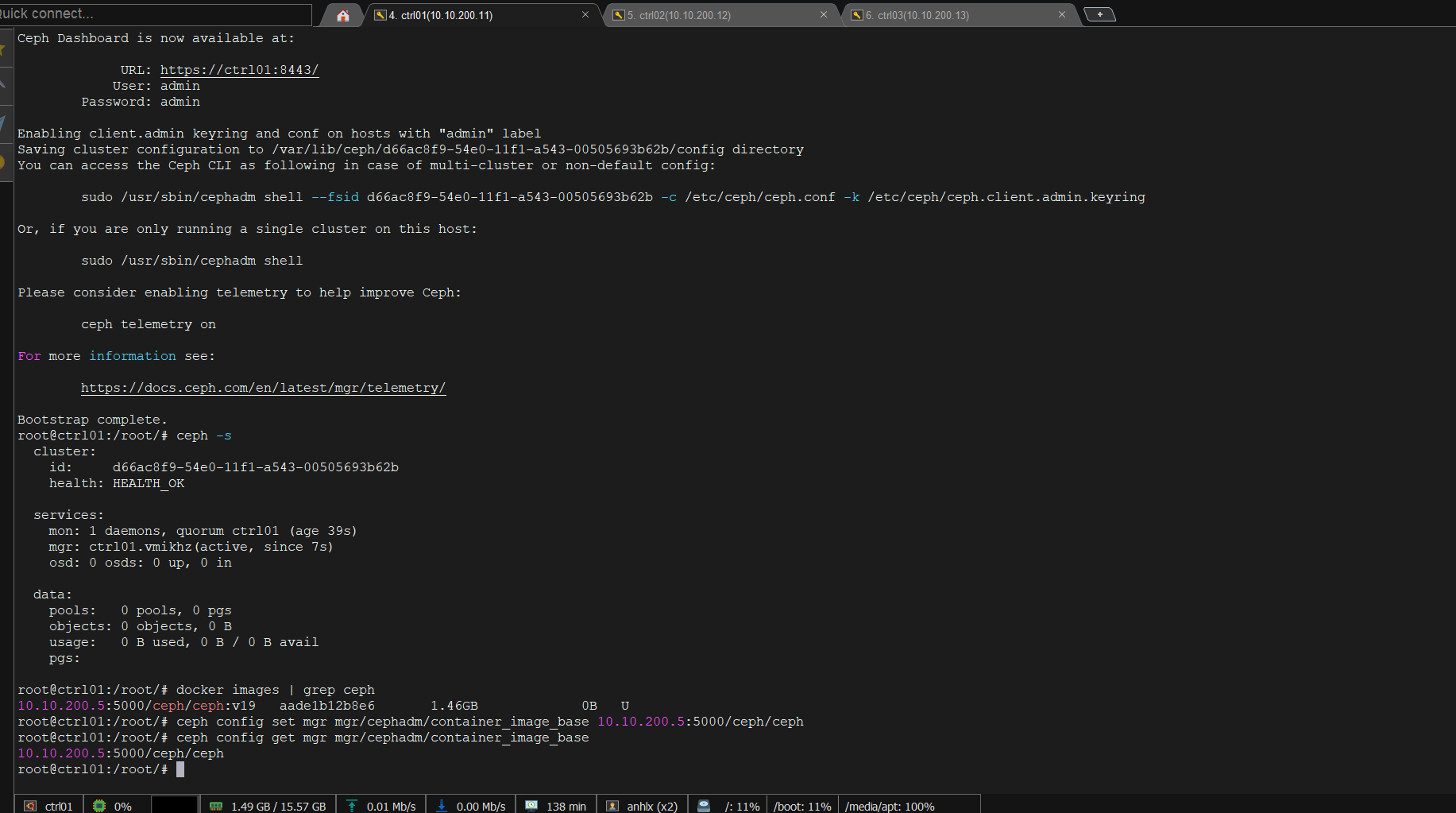Open the Sftp orange globe sidebar icon
This screenshot has height=813, width=1456.
pyautogui.click(x=4, y=163)
